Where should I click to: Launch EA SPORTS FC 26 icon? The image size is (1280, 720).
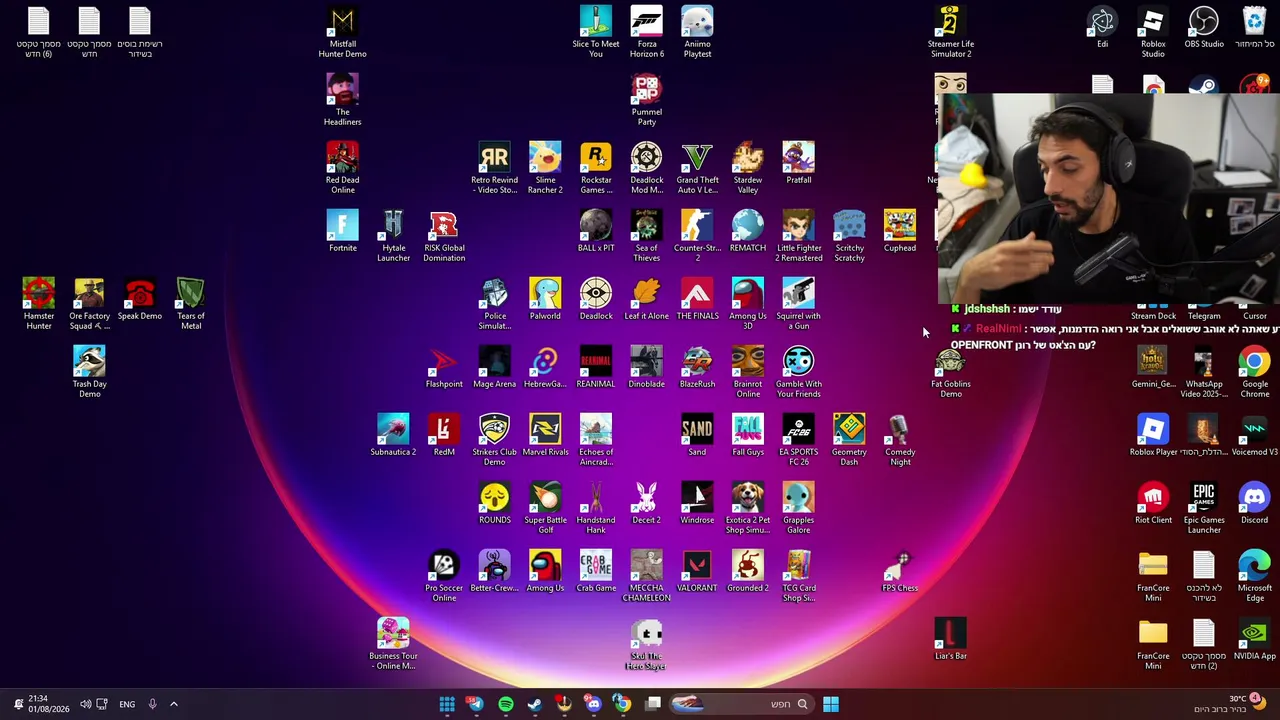(798, 440)
